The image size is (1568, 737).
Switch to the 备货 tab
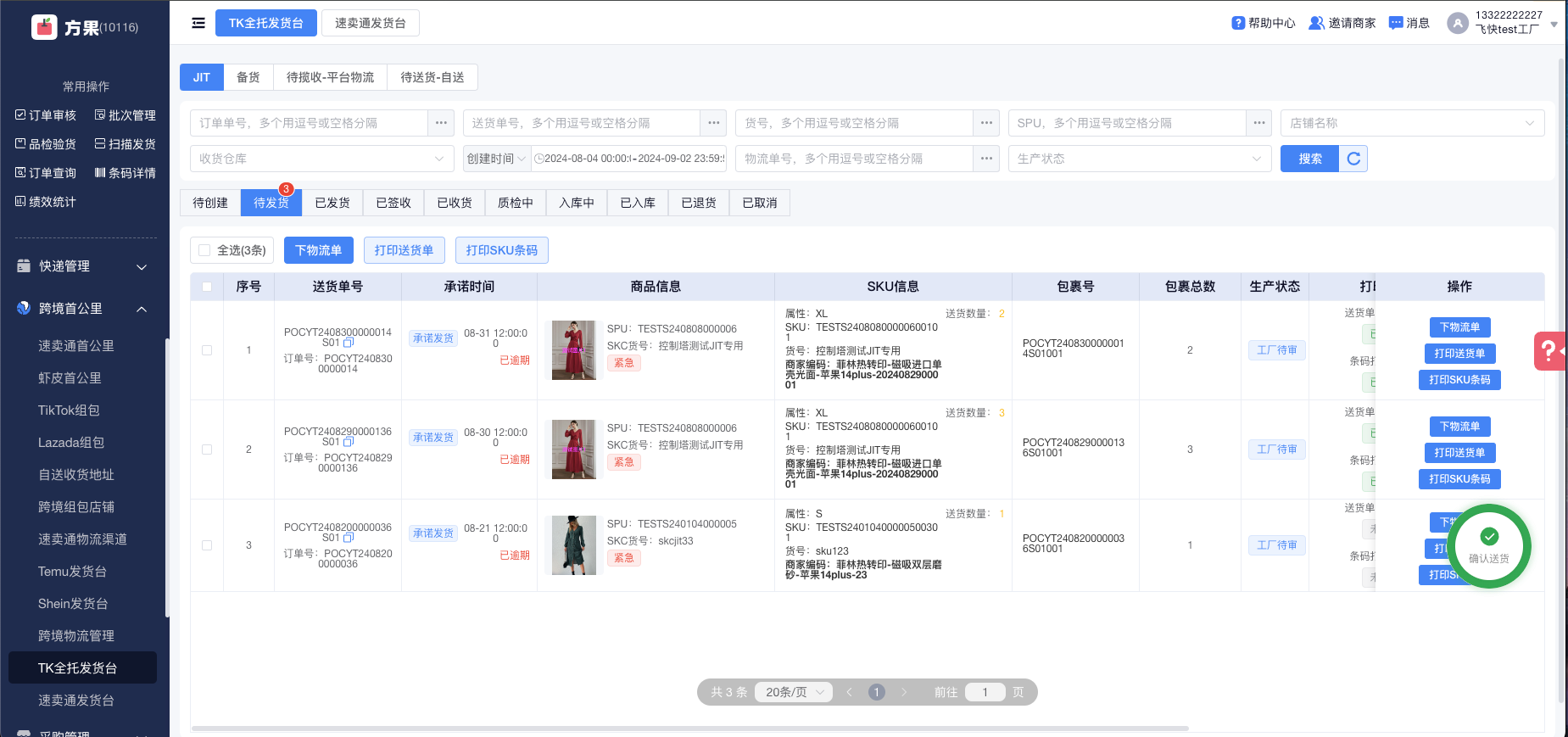[x=248, y=77]
